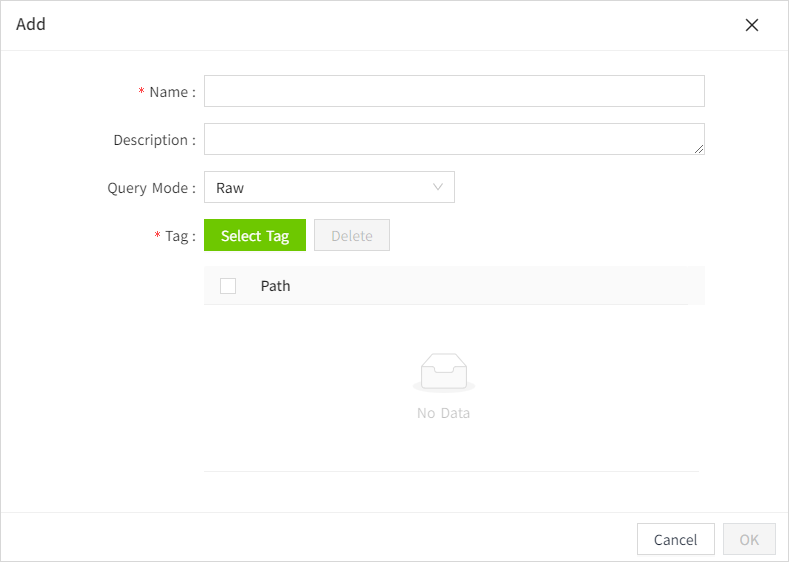Click the Add dialog title
Viewport: 789px width, 562px height.
click(x=31, y=24)
